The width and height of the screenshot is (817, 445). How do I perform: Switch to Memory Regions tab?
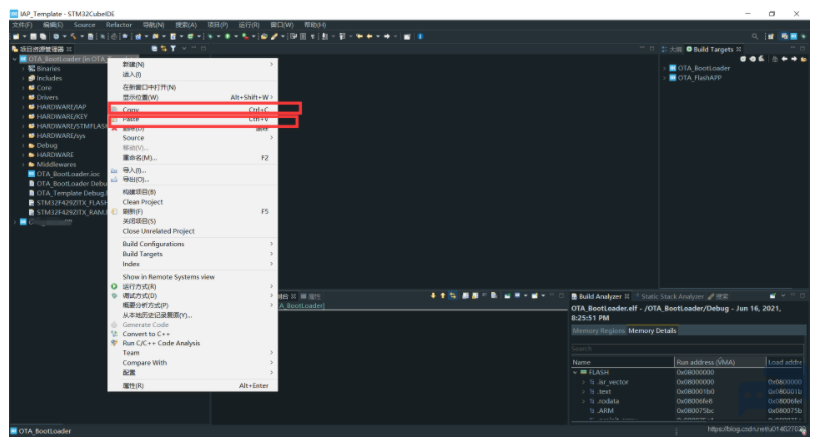point(598,331)
